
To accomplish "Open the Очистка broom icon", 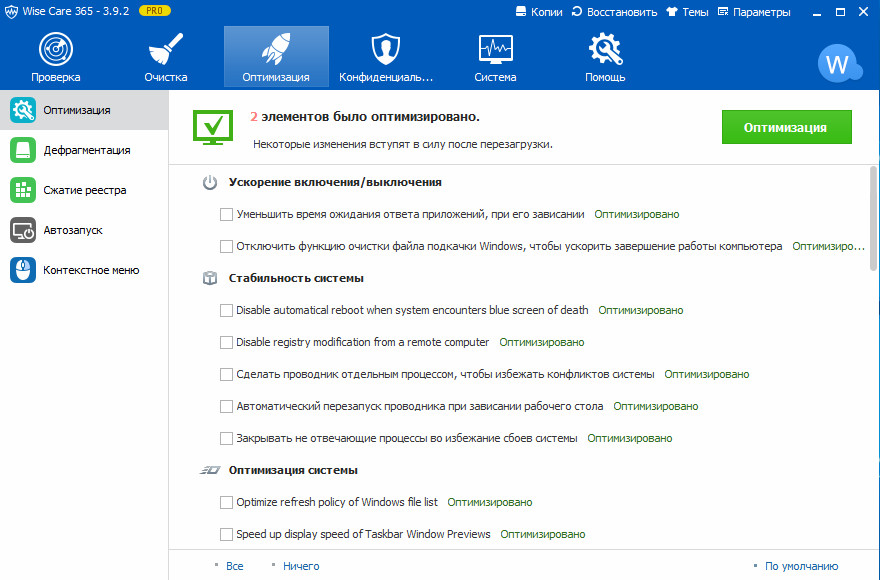I will point(166,49).
